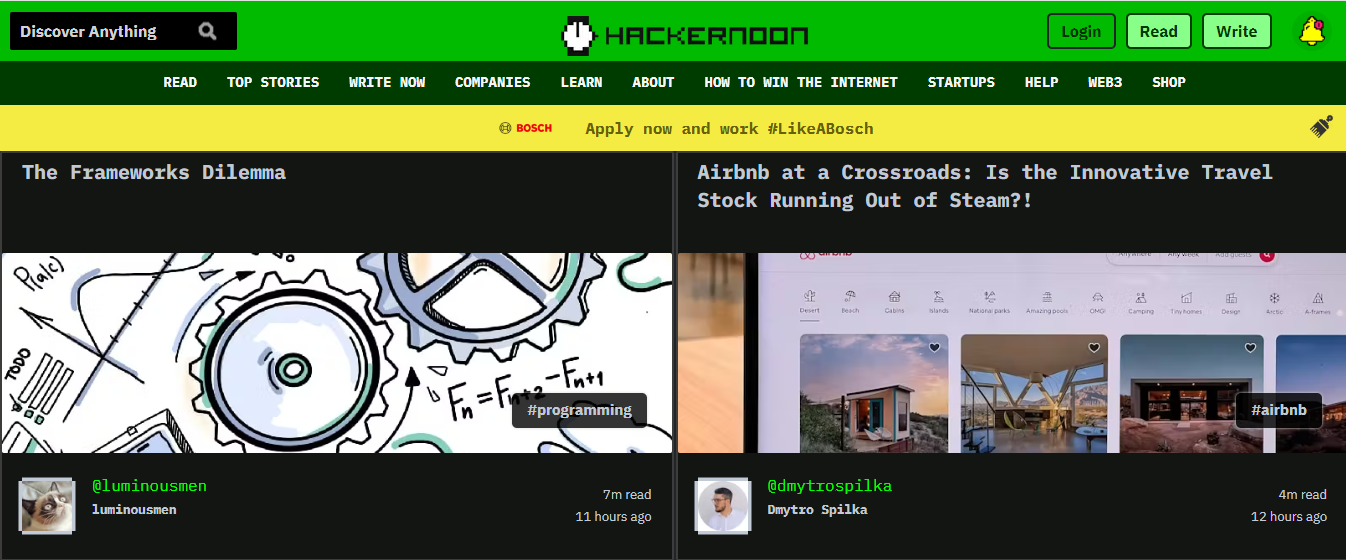Focus the Discover Anything search field

123,31
